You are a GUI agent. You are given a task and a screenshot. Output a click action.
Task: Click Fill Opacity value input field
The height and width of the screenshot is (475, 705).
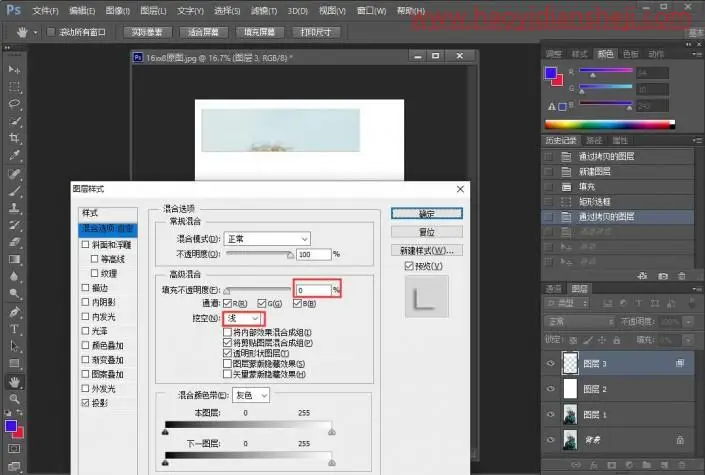(313, 290)
